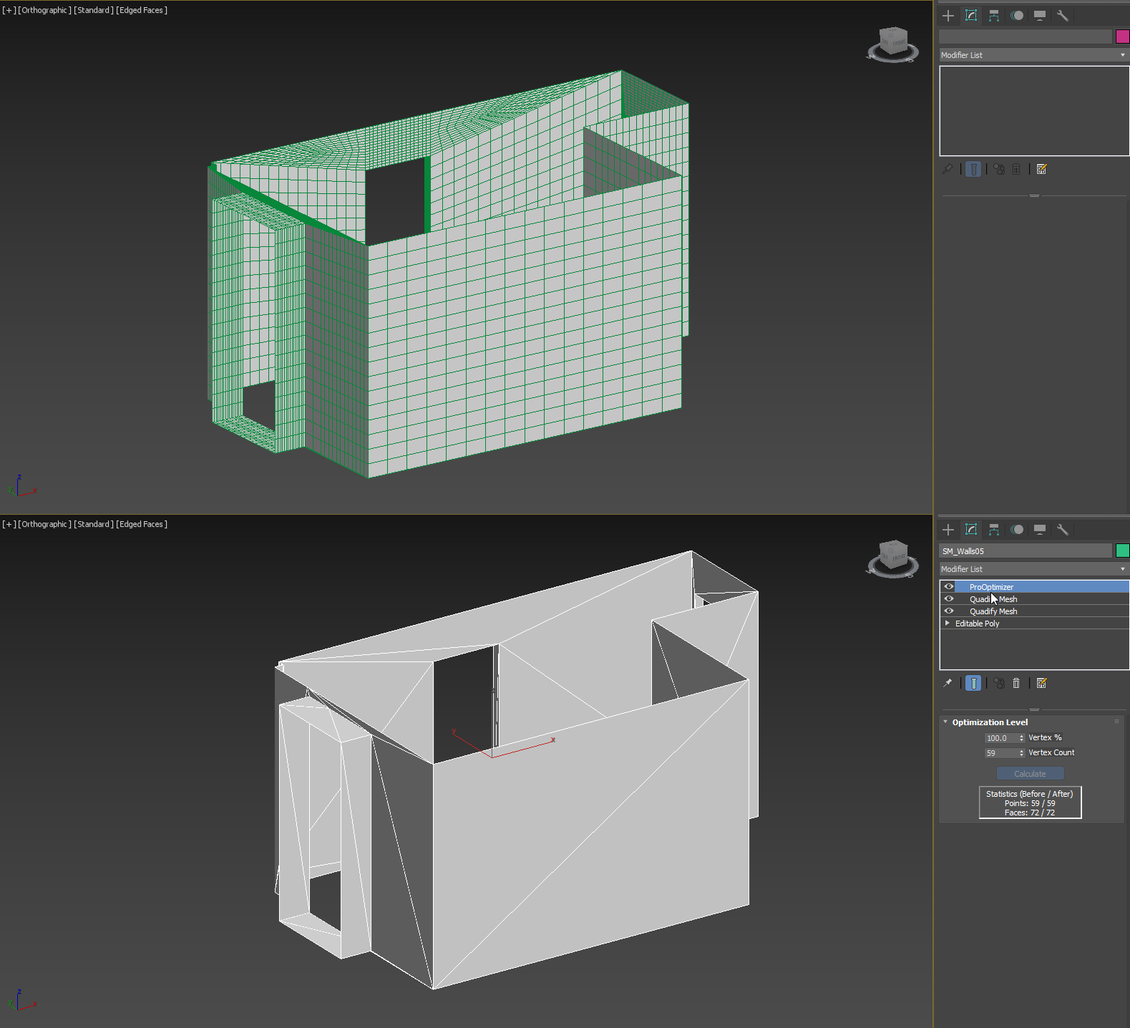Open the green object color swatch beside SM_Walls05

point(1122,550)
